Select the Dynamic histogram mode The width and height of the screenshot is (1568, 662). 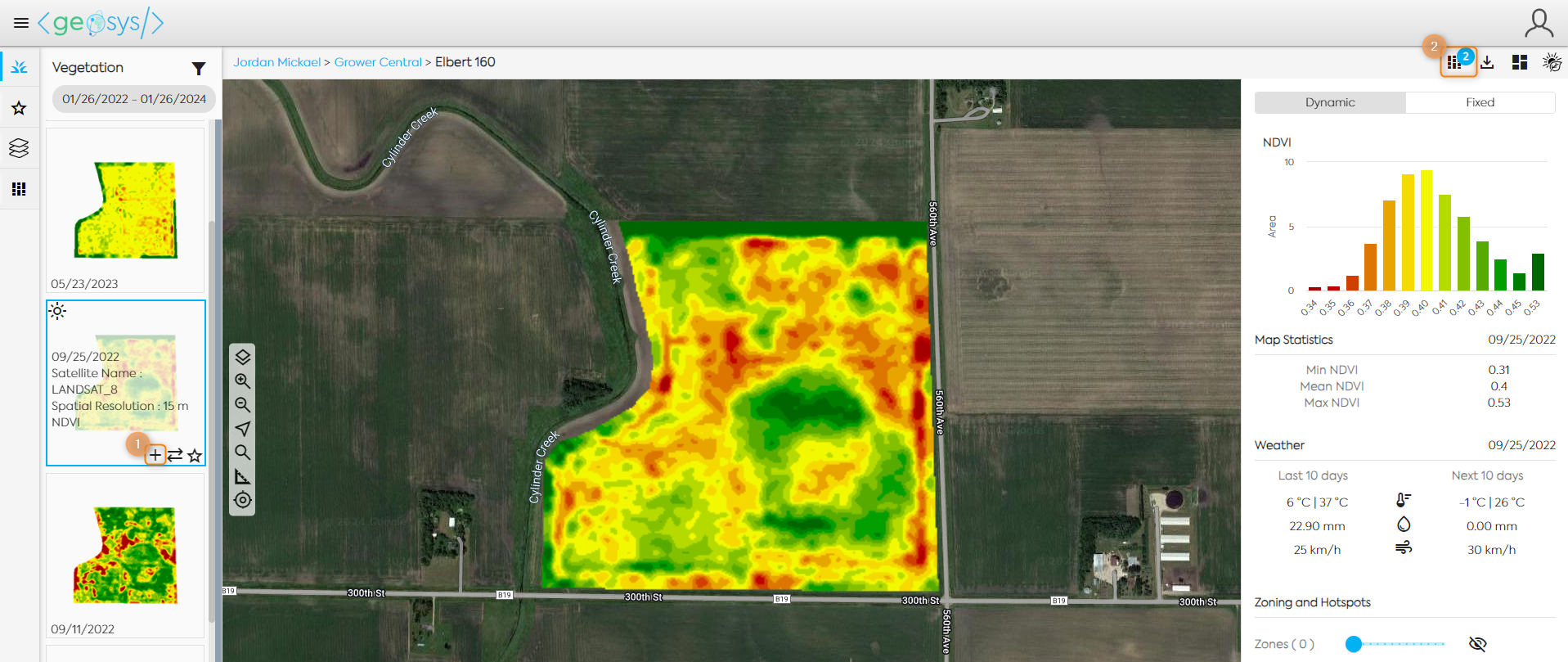click(x=1329, y=102)
